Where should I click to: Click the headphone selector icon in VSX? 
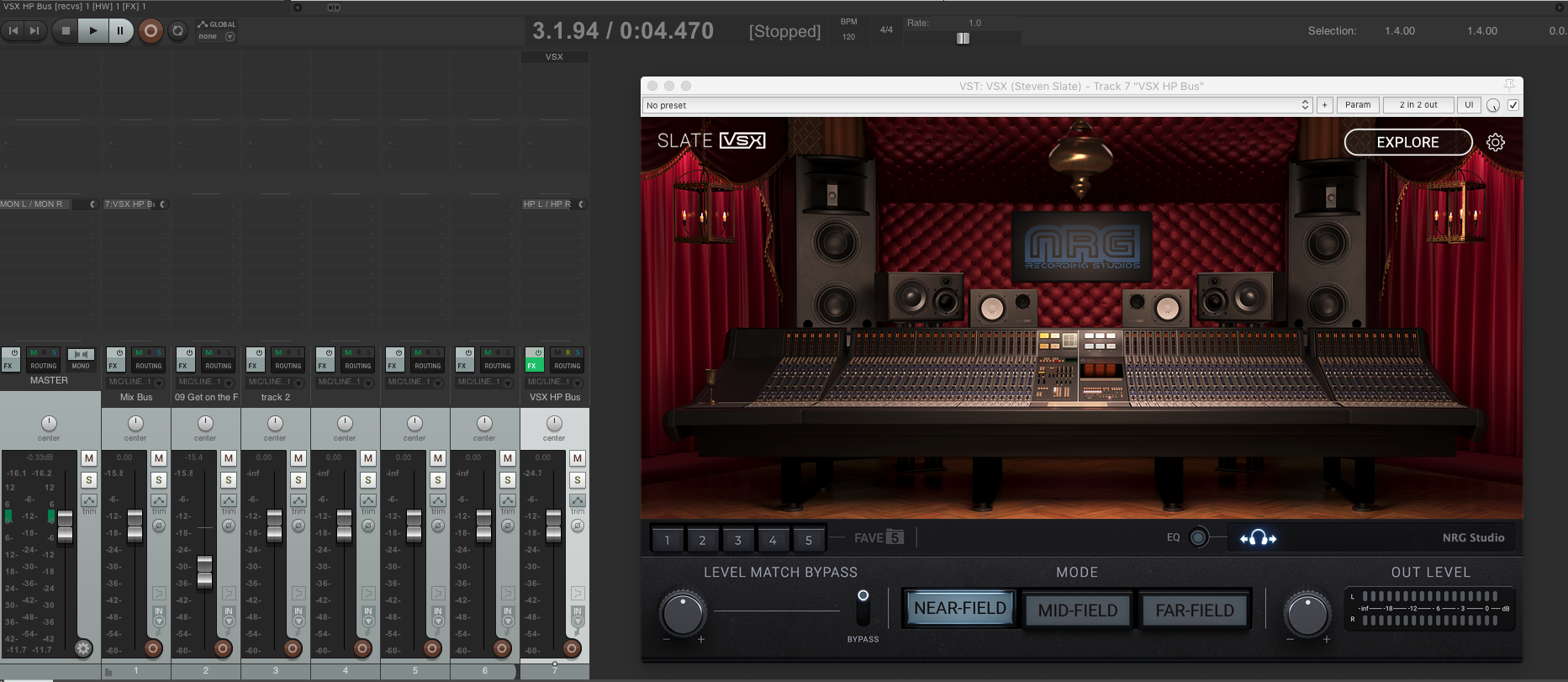click(1258, 537)
